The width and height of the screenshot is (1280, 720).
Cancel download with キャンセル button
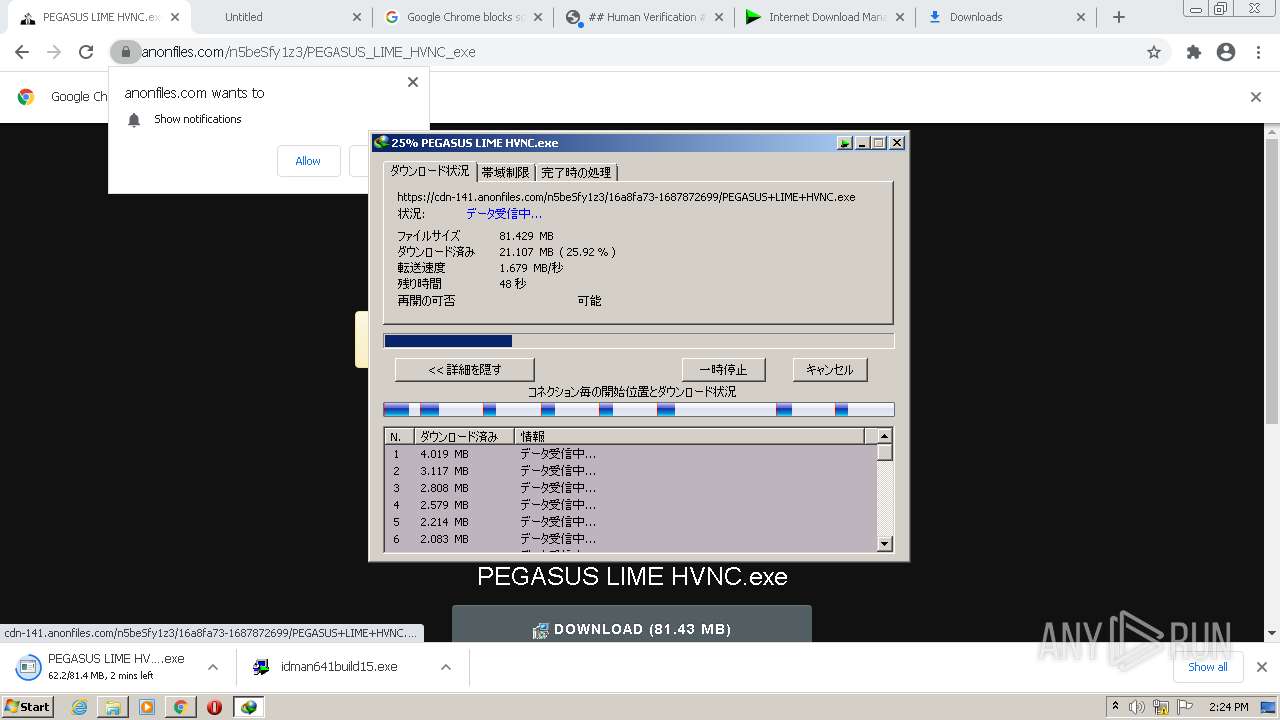830,370
